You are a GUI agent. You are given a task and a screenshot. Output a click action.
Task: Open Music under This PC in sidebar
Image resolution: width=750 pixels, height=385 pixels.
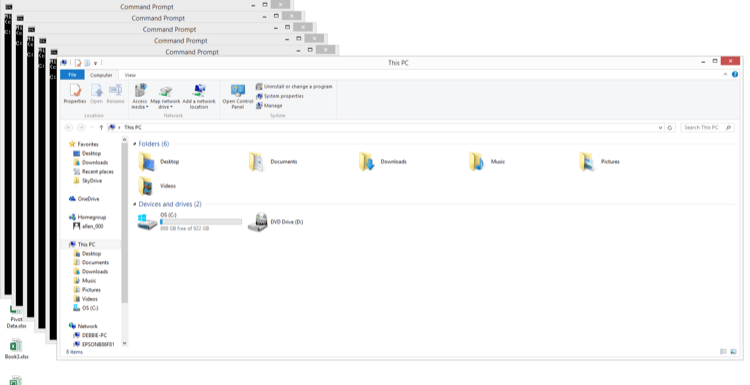85,281
